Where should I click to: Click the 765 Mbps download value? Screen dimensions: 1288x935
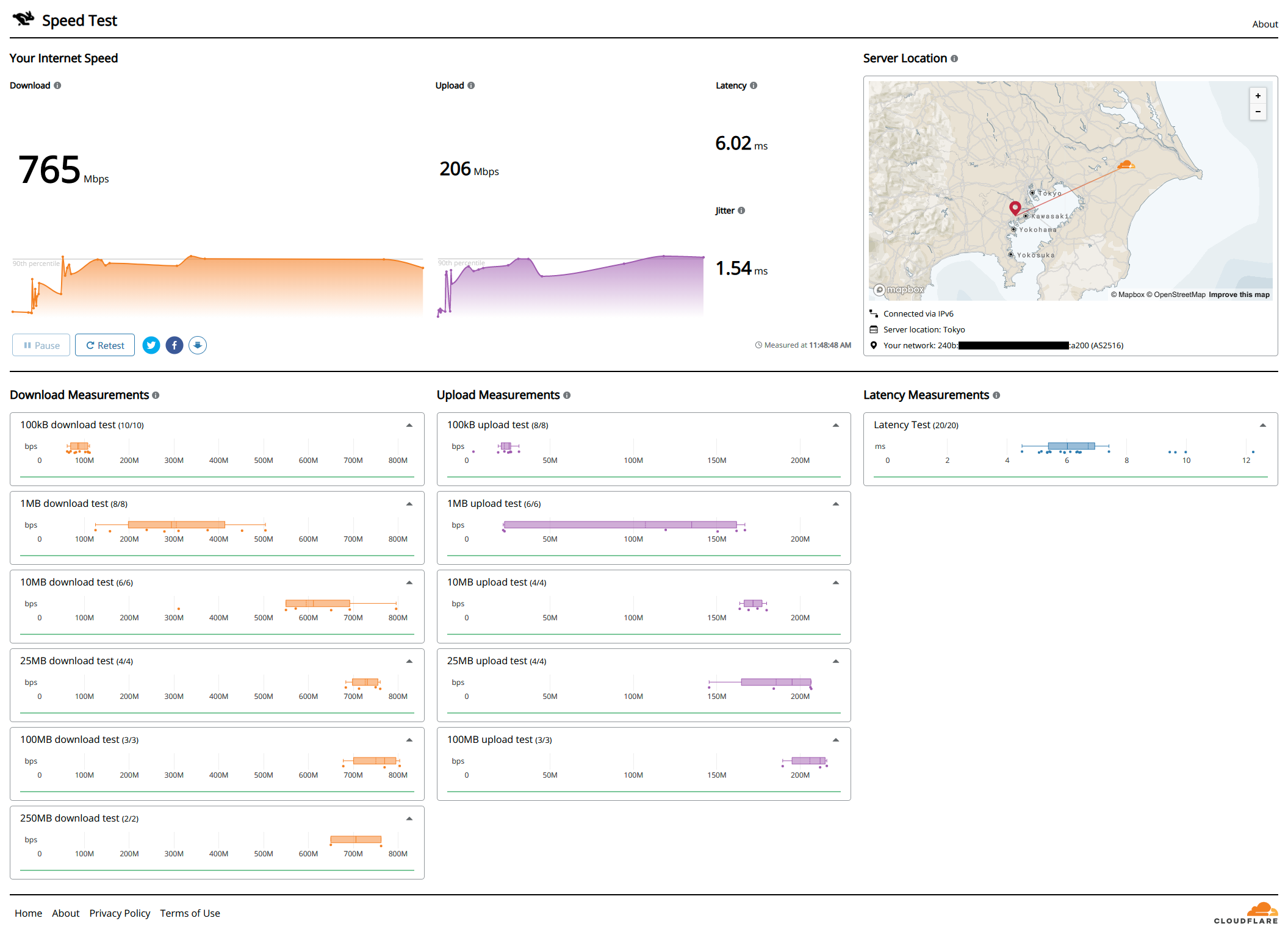(63, 170)
